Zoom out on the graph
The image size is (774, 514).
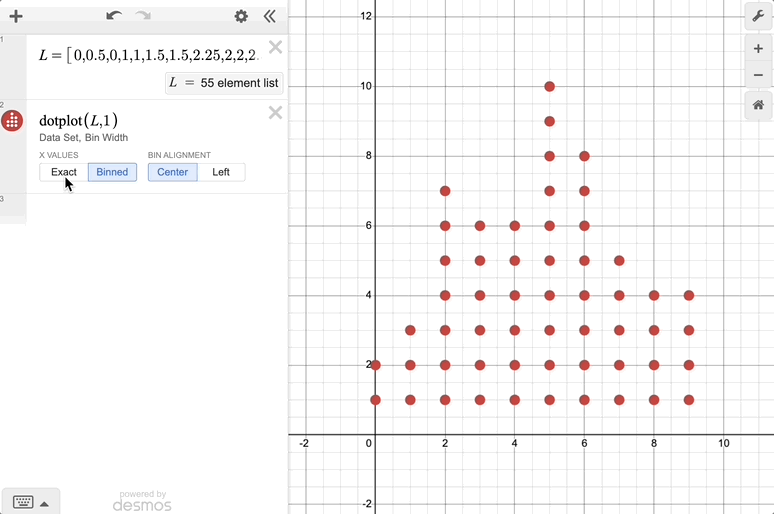click(x=758, y=76)
